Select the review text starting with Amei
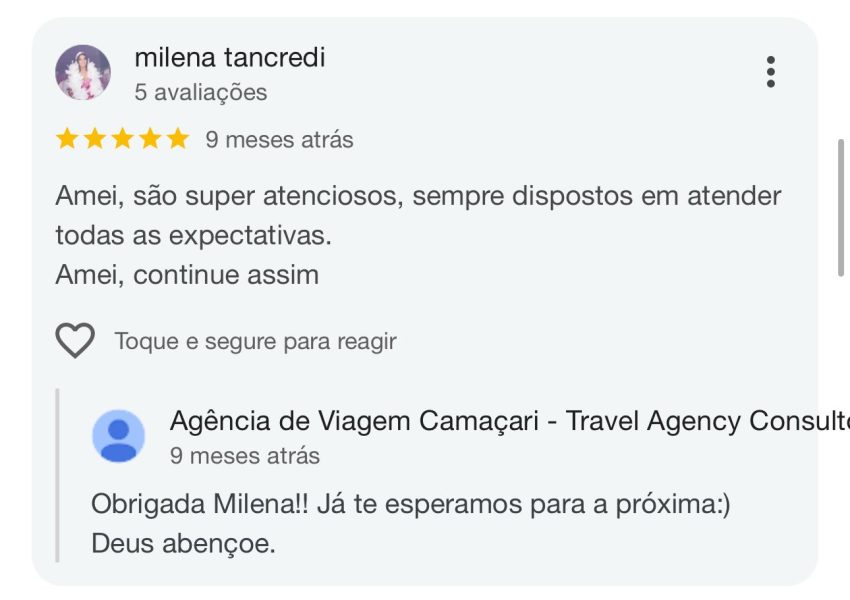 point(418,235)
